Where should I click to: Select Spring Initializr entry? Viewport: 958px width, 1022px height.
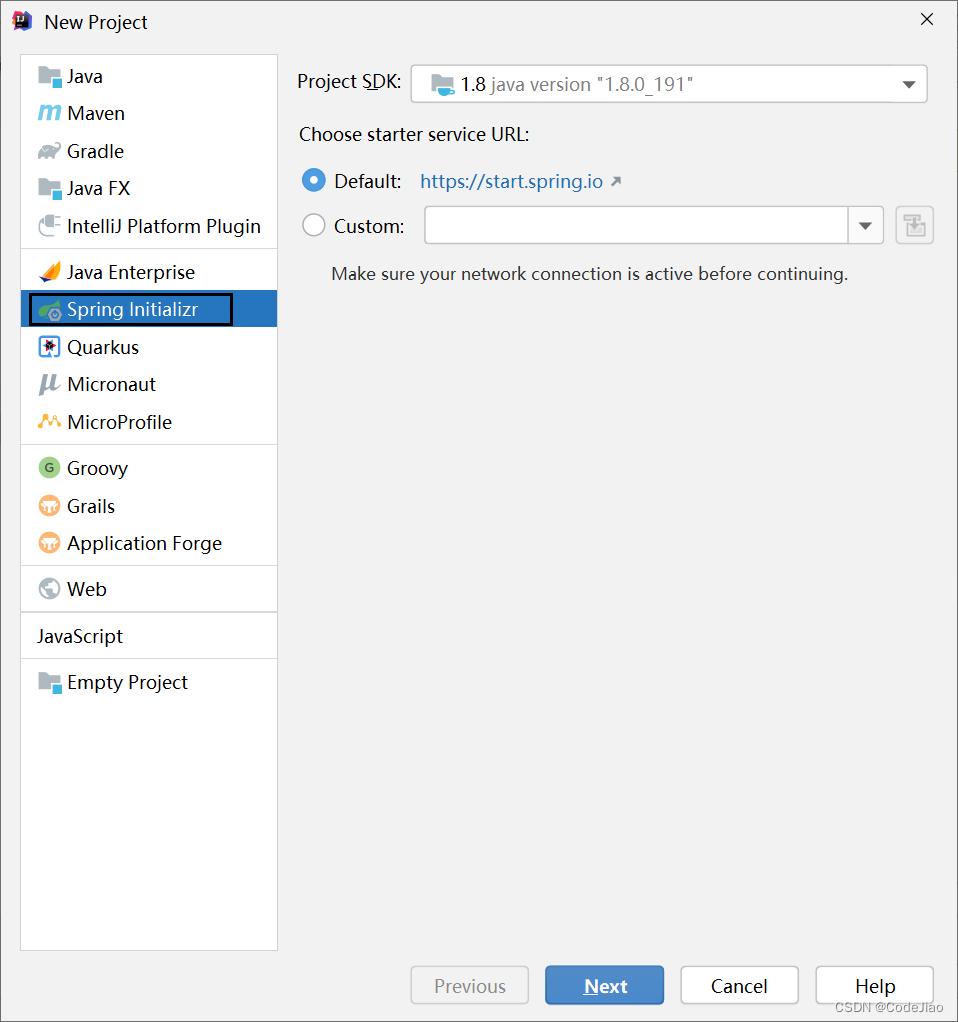pos(149,309)
